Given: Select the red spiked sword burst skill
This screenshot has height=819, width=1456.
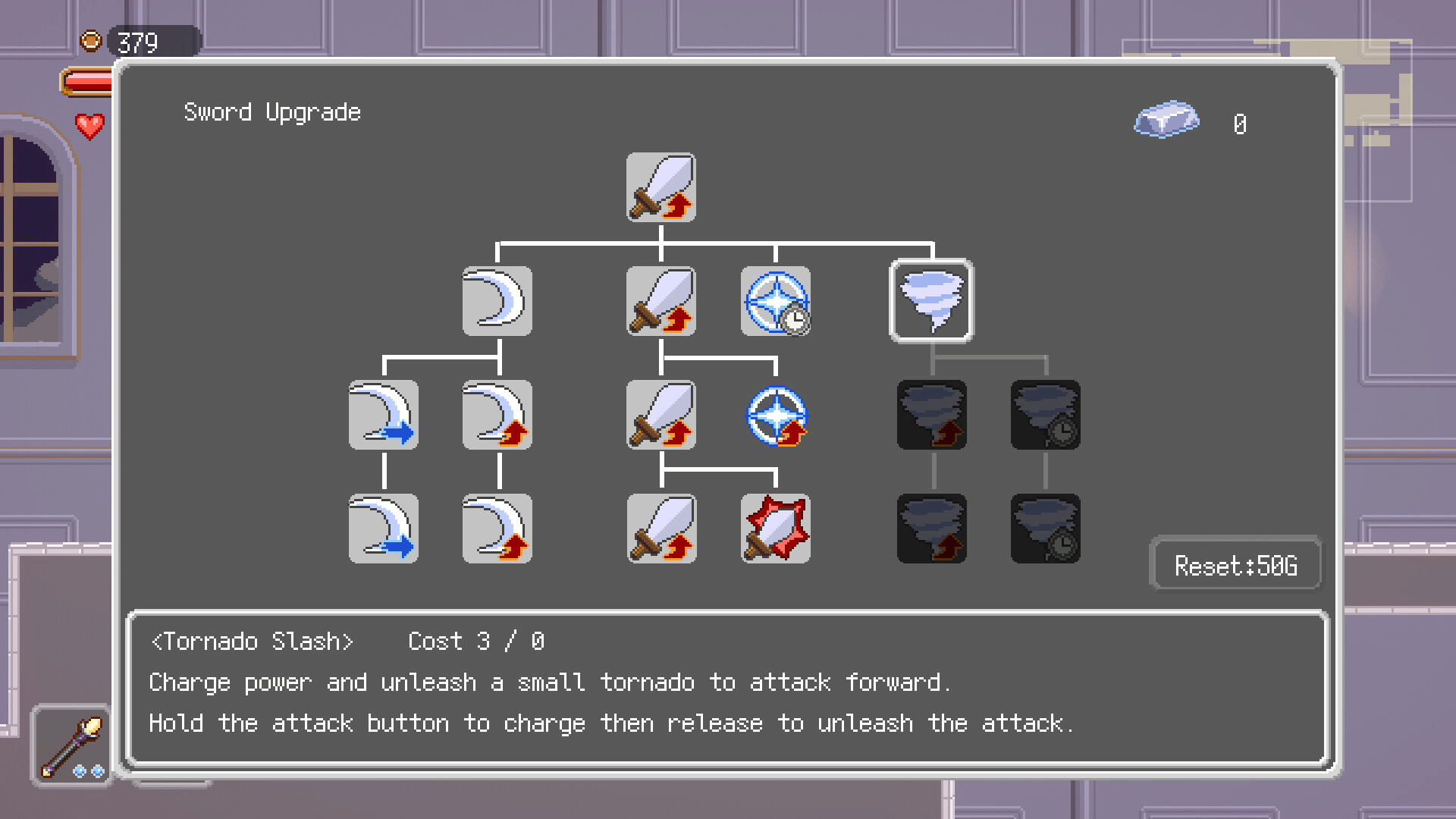Looking at the screenshot, I should (x=775, y=529).
